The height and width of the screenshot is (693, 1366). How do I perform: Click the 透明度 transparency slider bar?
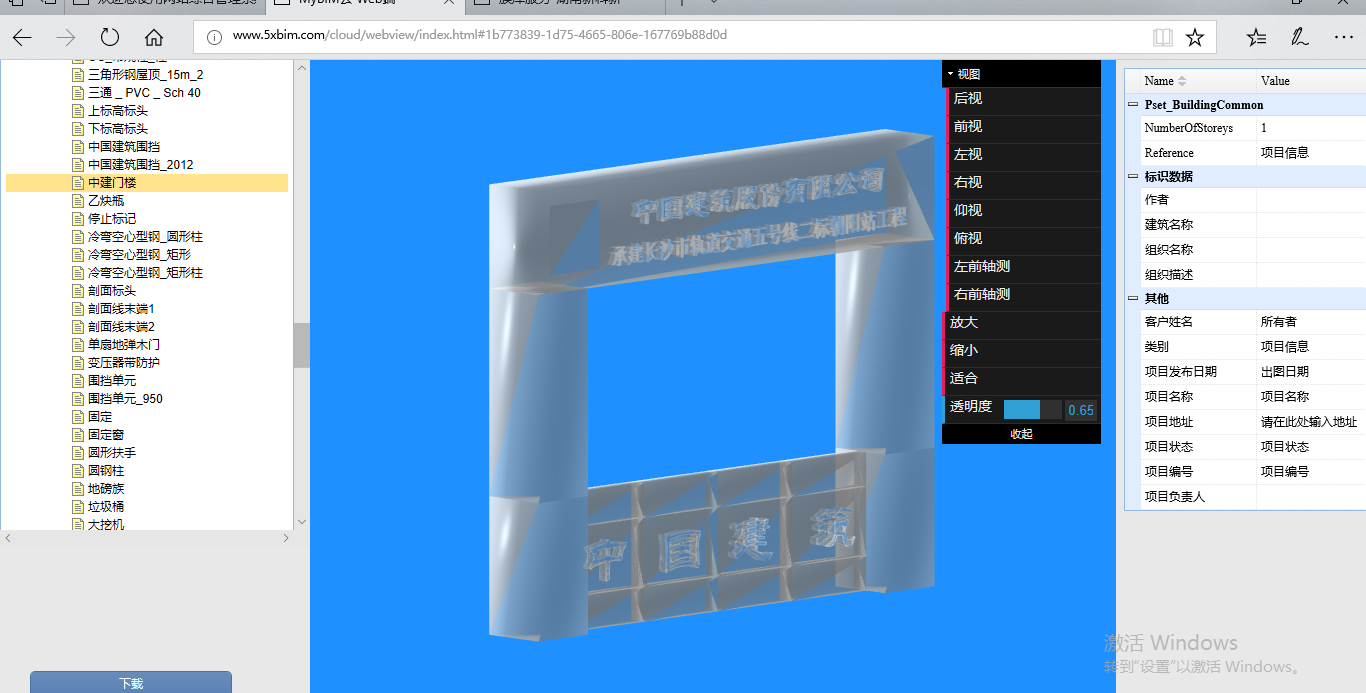coord(1032,409)
